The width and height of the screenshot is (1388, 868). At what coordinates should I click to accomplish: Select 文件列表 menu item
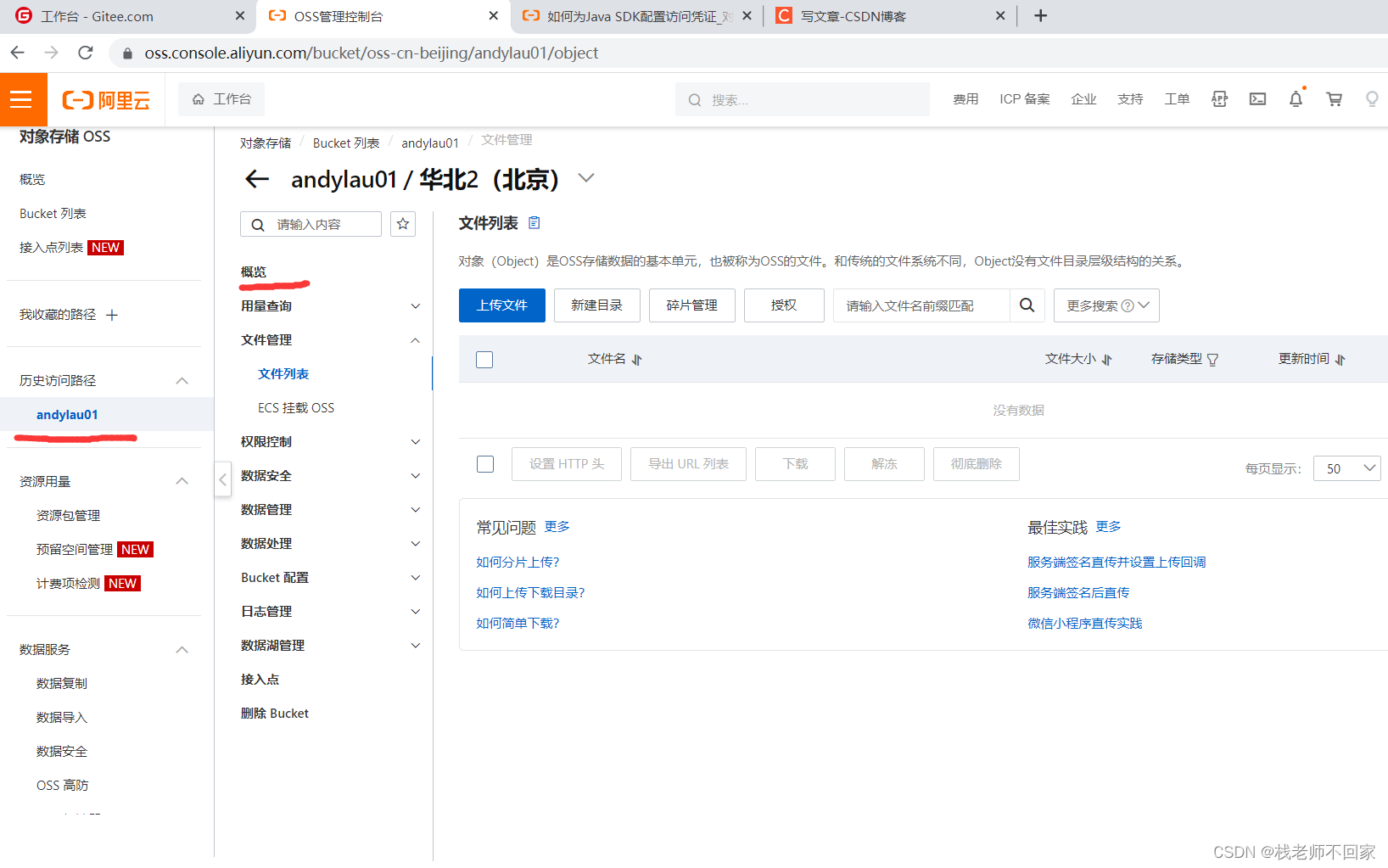283,374
